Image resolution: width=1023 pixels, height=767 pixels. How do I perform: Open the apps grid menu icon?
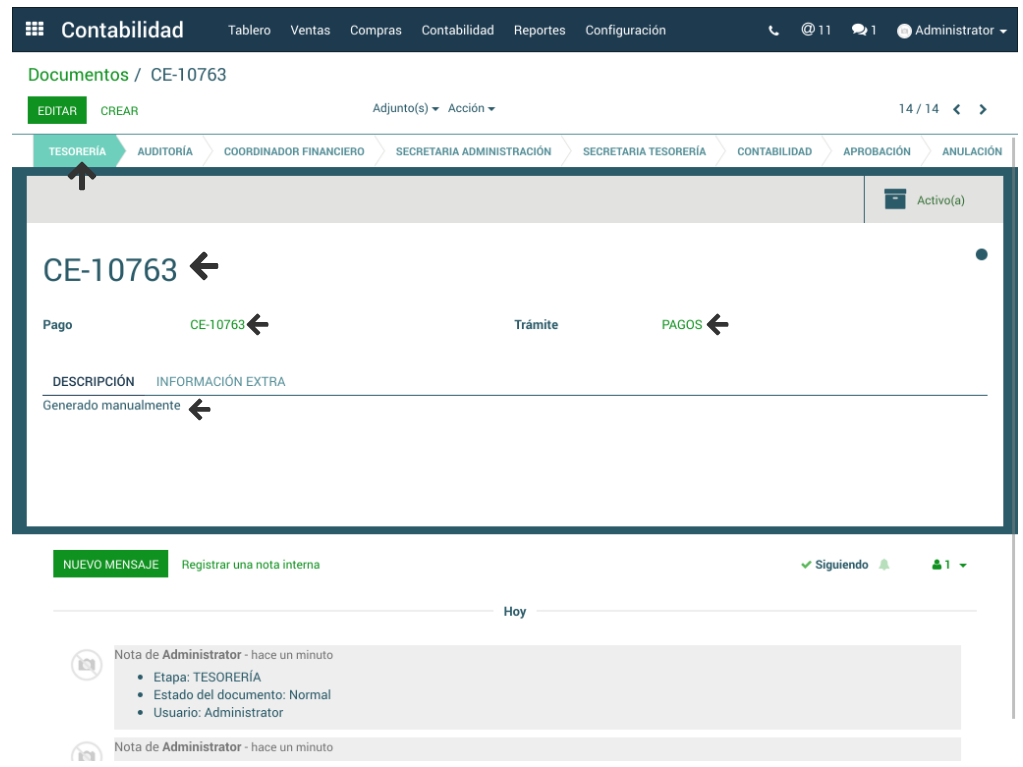pyautogui.click(x=35, y=29)
